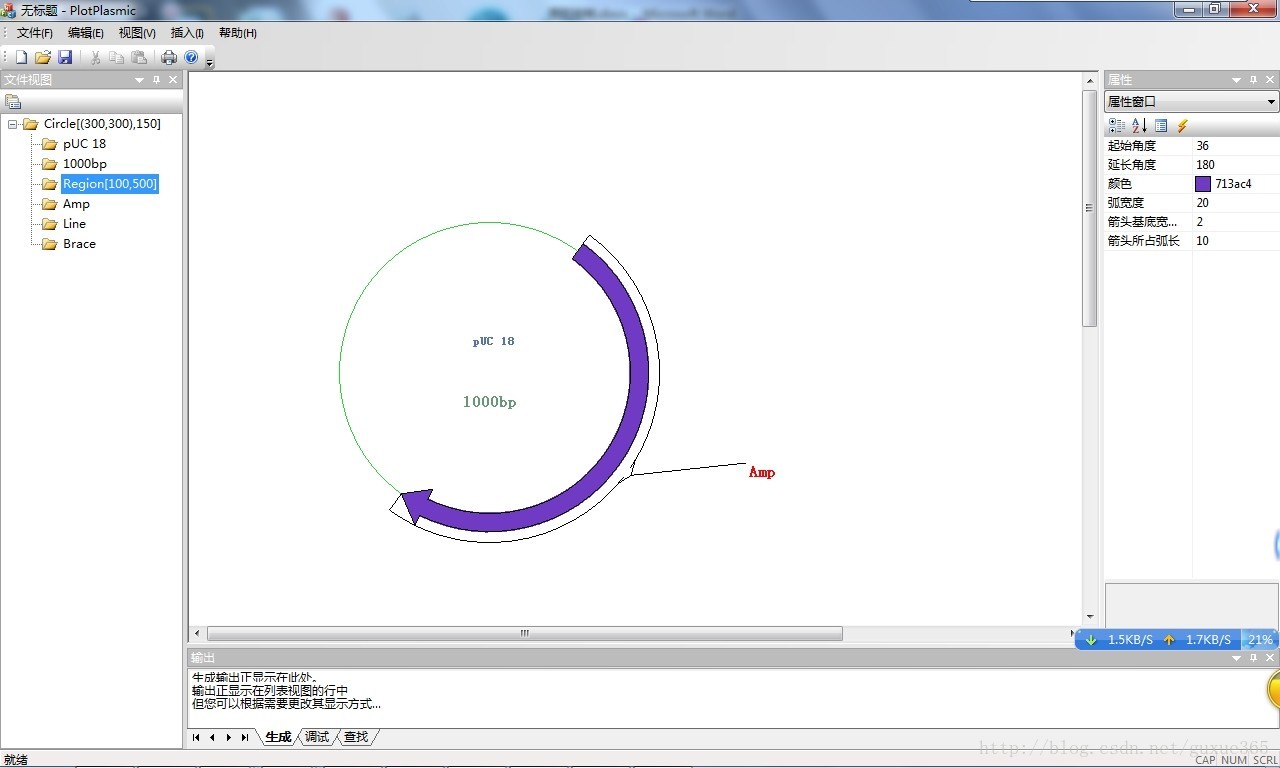Click the canvas vertical scrollbar thumb
This screenshot has height=768, width=1280.
pos(1090,208)
